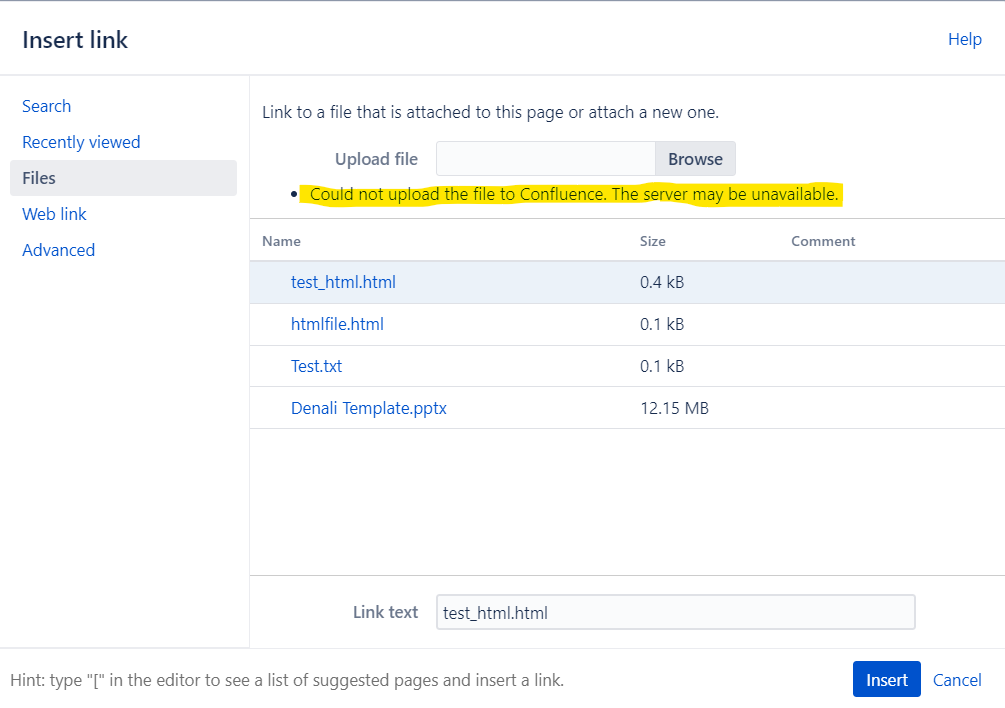Screen dimensions: 1005x708
Task: Open the Recently viewed tab
Action: [x=81, y=142]
